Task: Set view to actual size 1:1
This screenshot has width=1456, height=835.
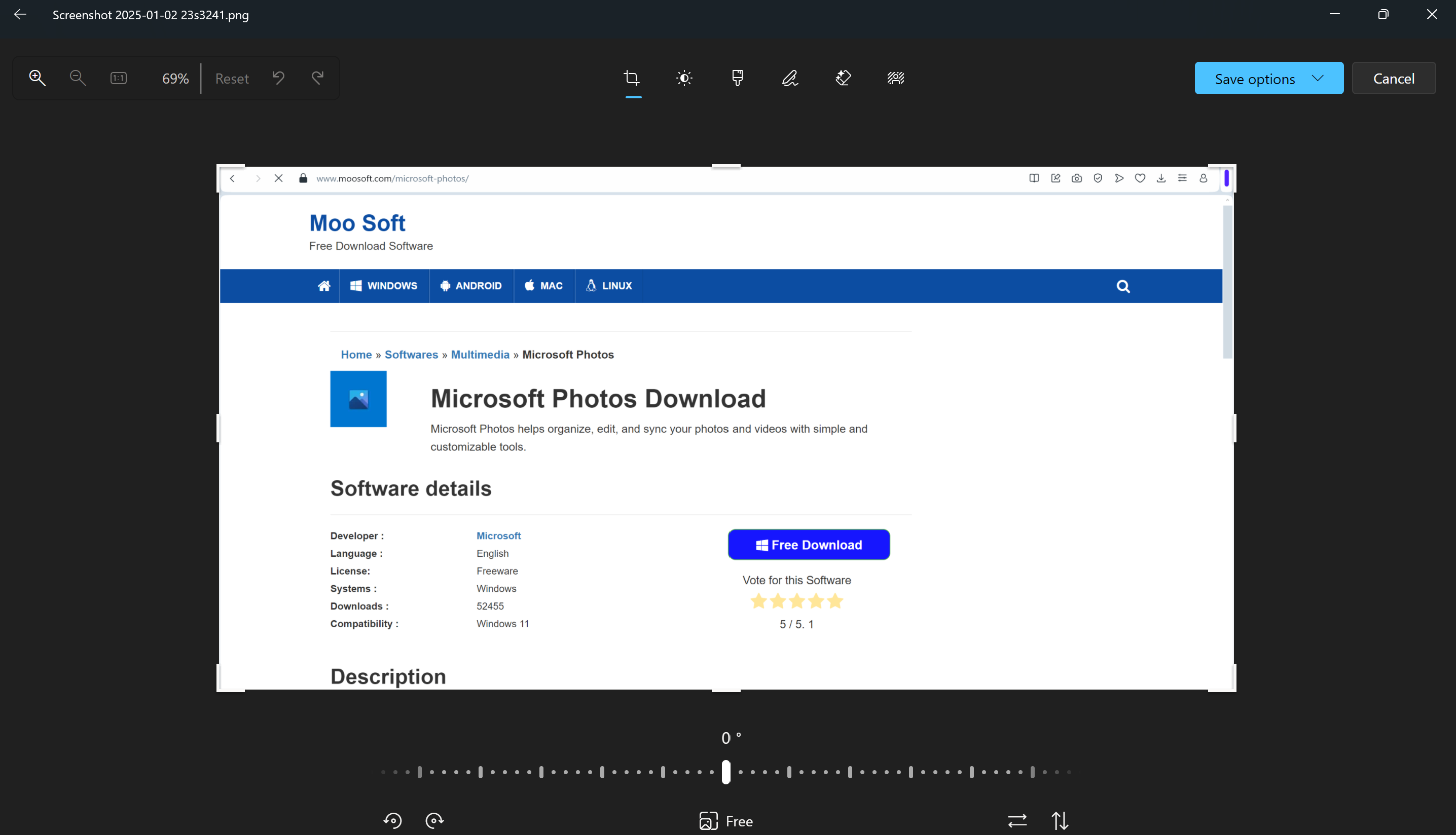Action: click(x=118, y=78)
